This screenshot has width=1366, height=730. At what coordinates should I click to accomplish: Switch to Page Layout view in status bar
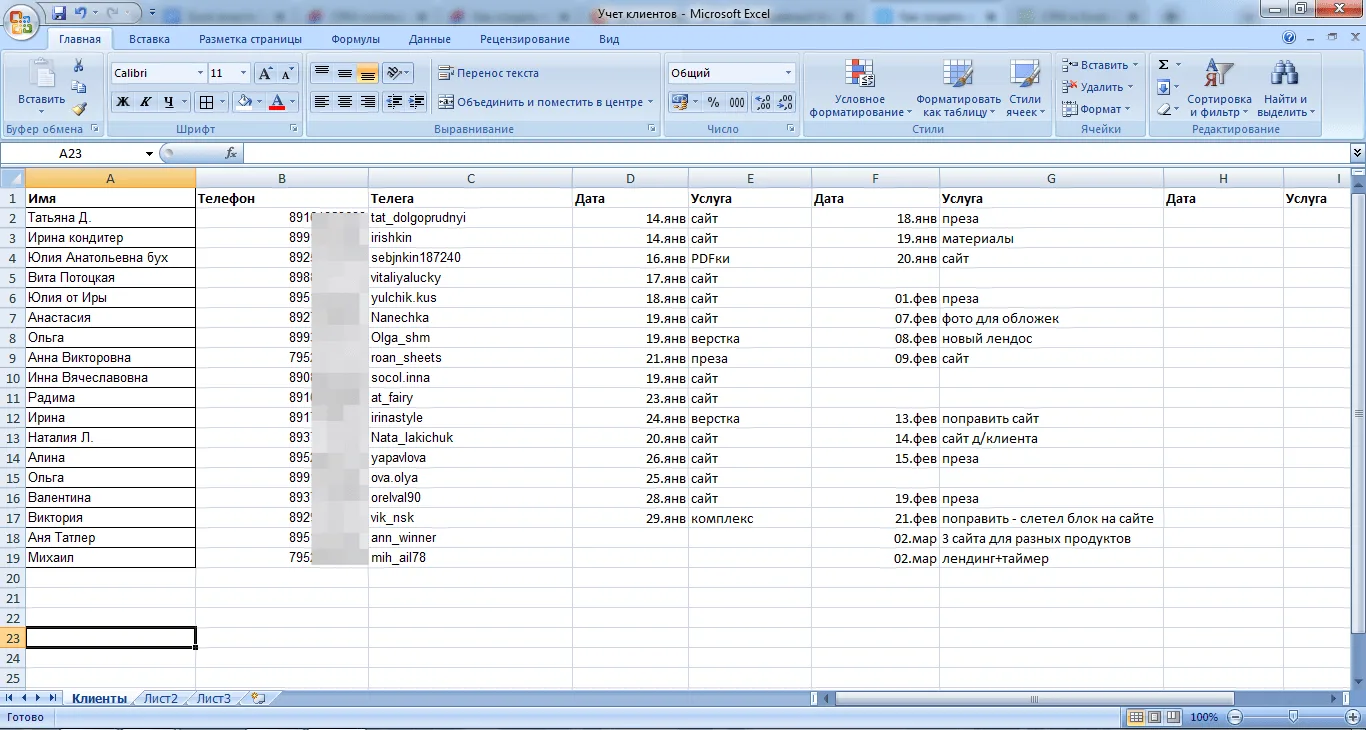tap(1154, 717)
